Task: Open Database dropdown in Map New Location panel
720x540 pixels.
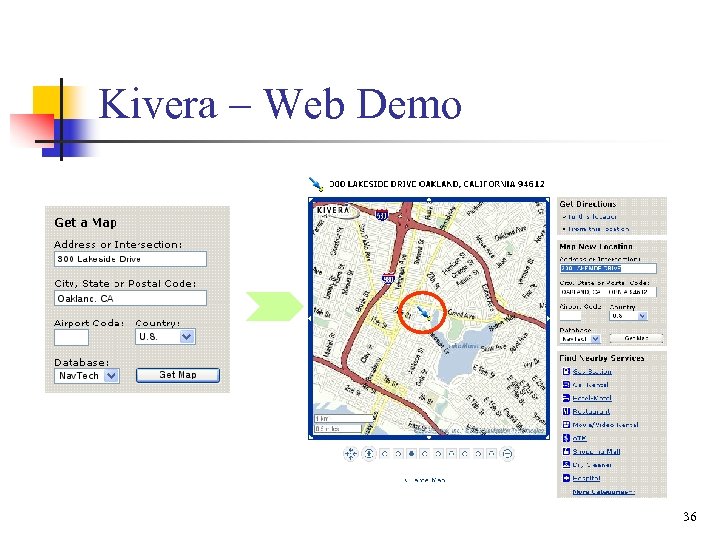Action: (580, 339)
